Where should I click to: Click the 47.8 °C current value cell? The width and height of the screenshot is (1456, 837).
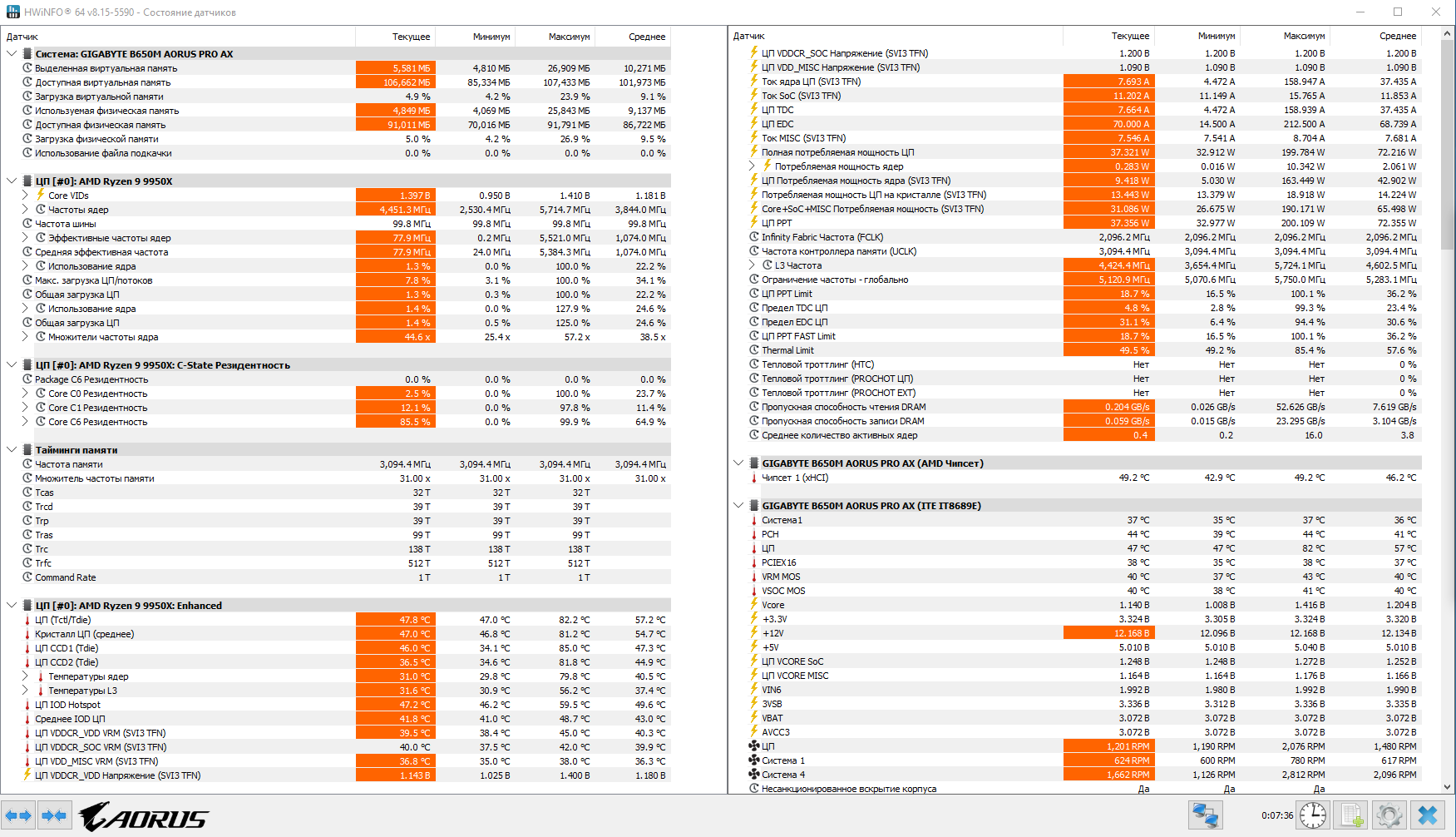[396, 620]
